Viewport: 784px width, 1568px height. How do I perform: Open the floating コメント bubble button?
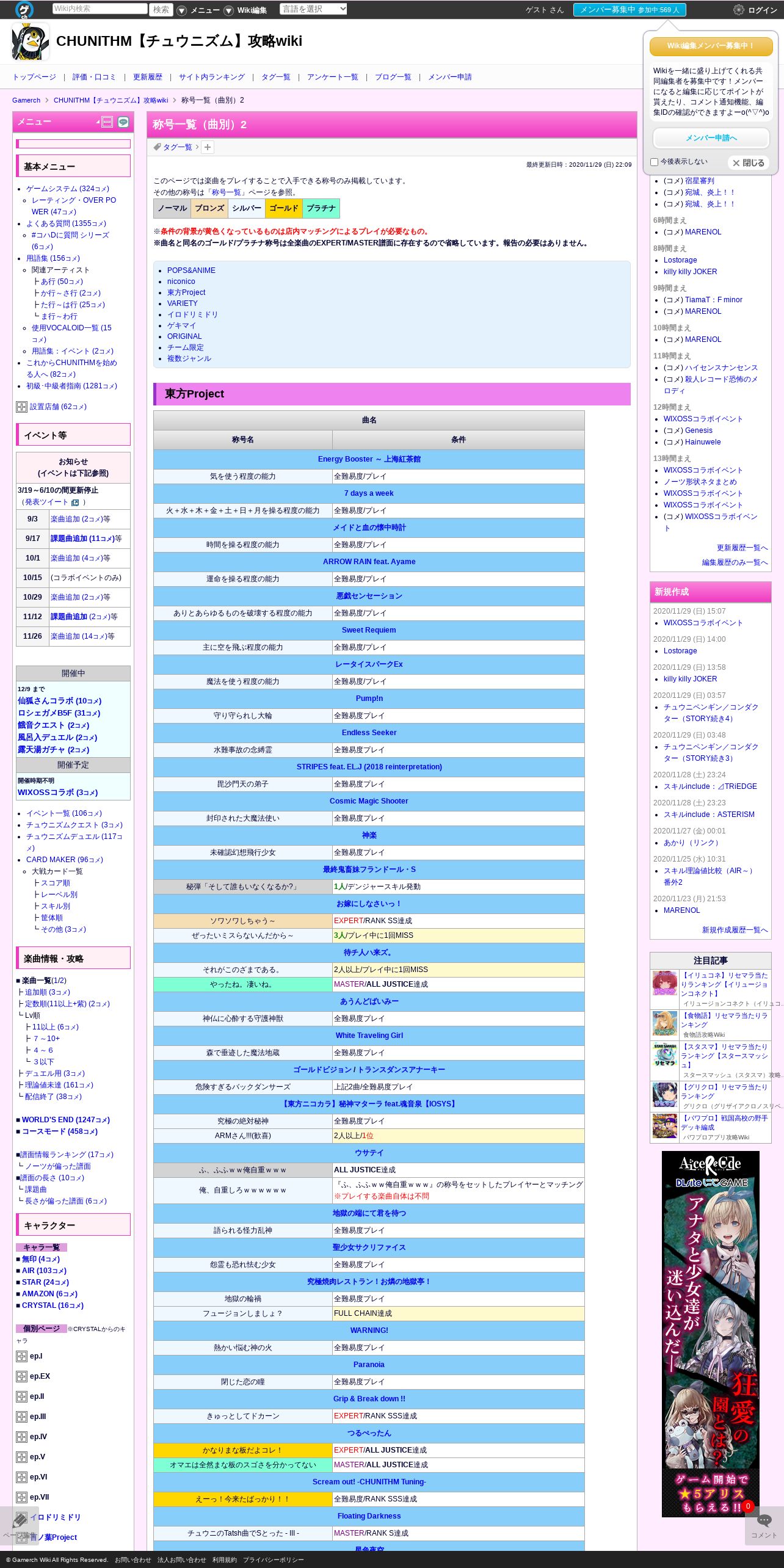coord(764,1526)
